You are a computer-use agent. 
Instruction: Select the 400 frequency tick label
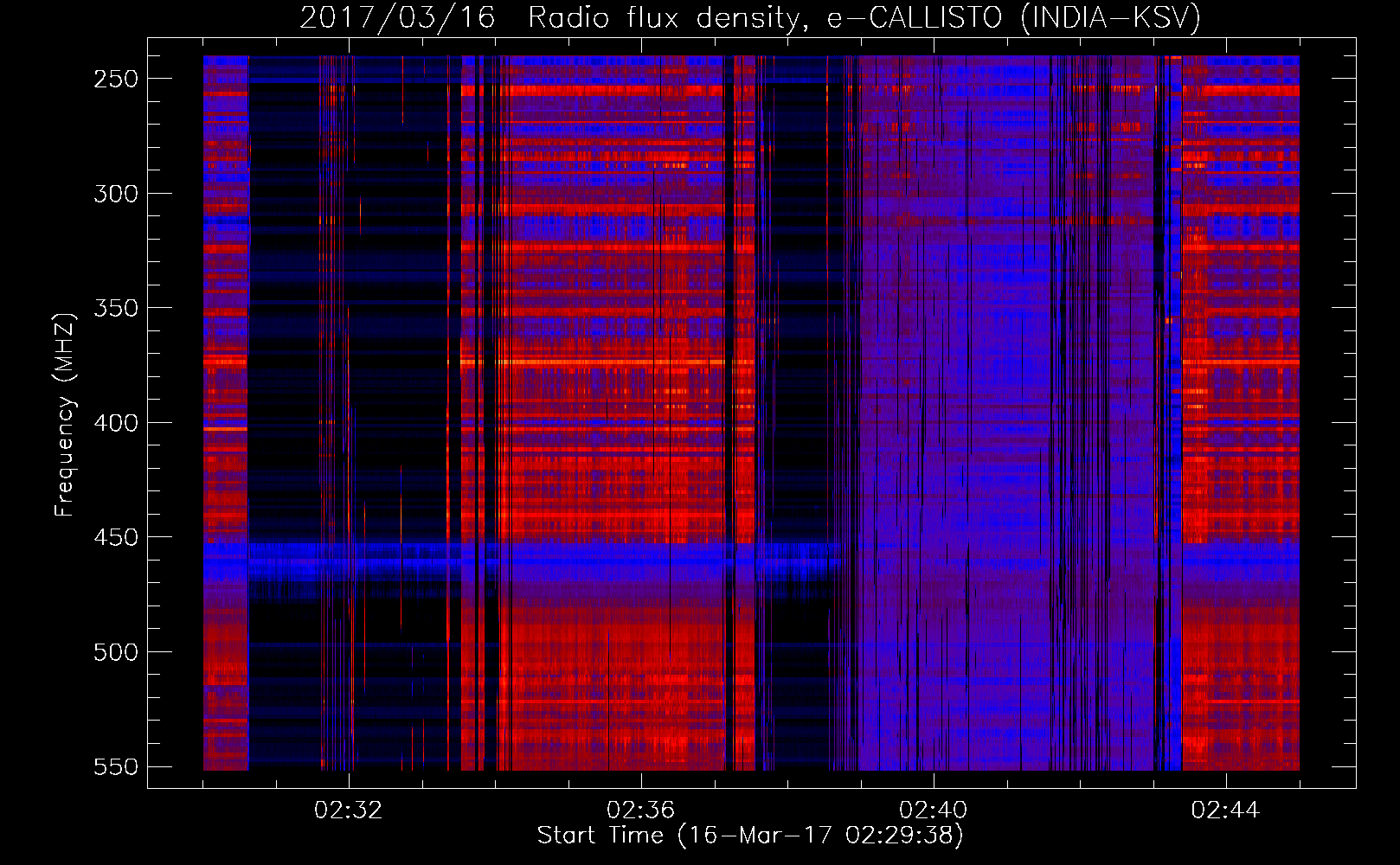coord(116,423)
